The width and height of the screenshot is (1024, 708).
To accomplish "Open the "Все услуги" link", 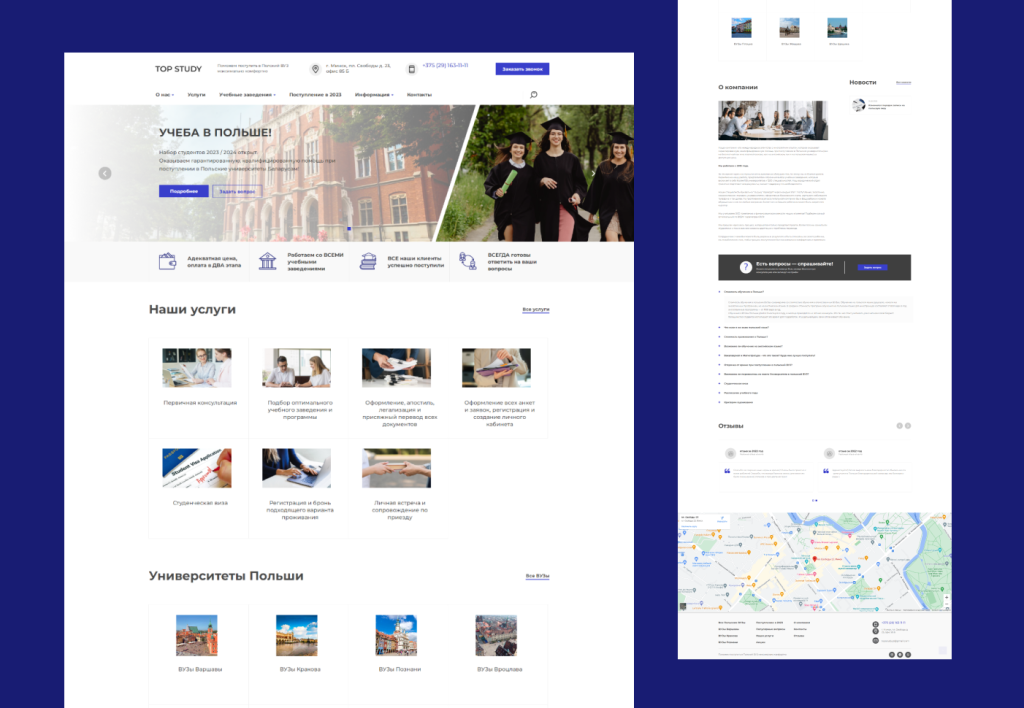I will pyautogui.click(x=536, y=310).
